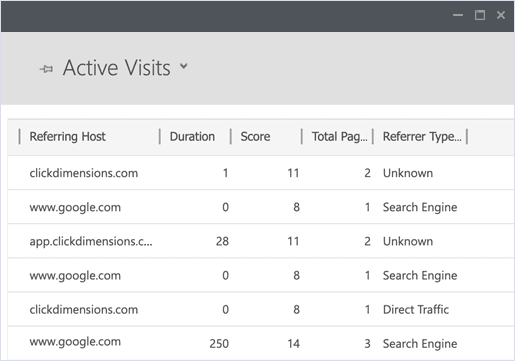The width and height of the screenshot is (515, 361).
Task: Select the clickdimensions.com Direct Traffic row
Action: (261, 309)
